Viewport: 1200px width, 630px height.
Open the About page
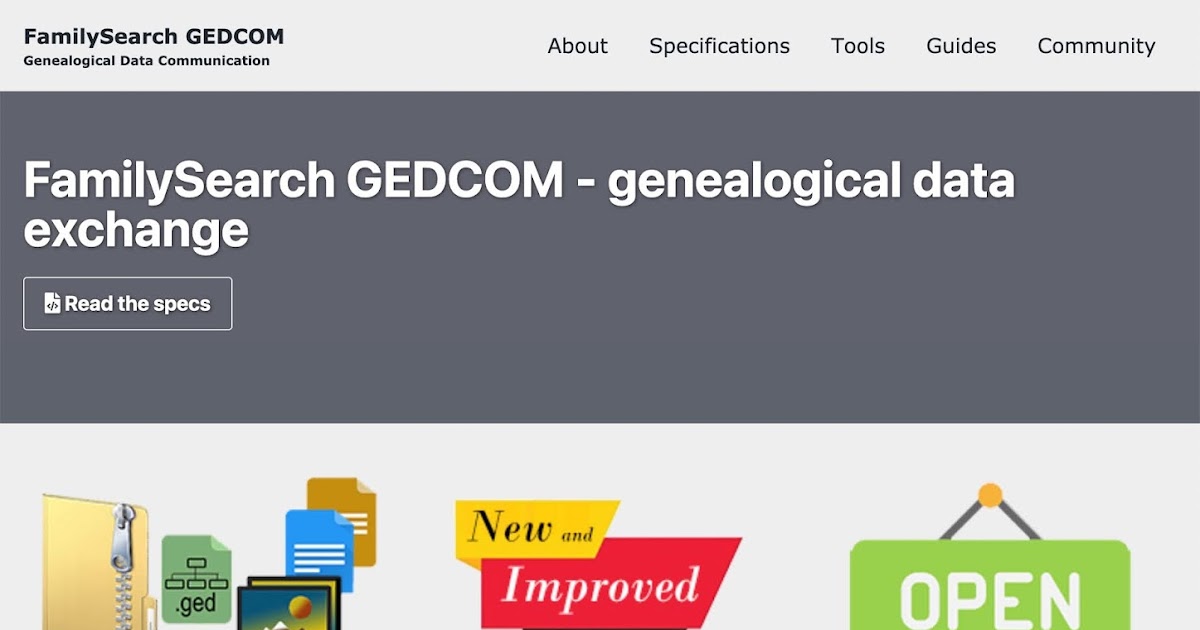point(577,46)
